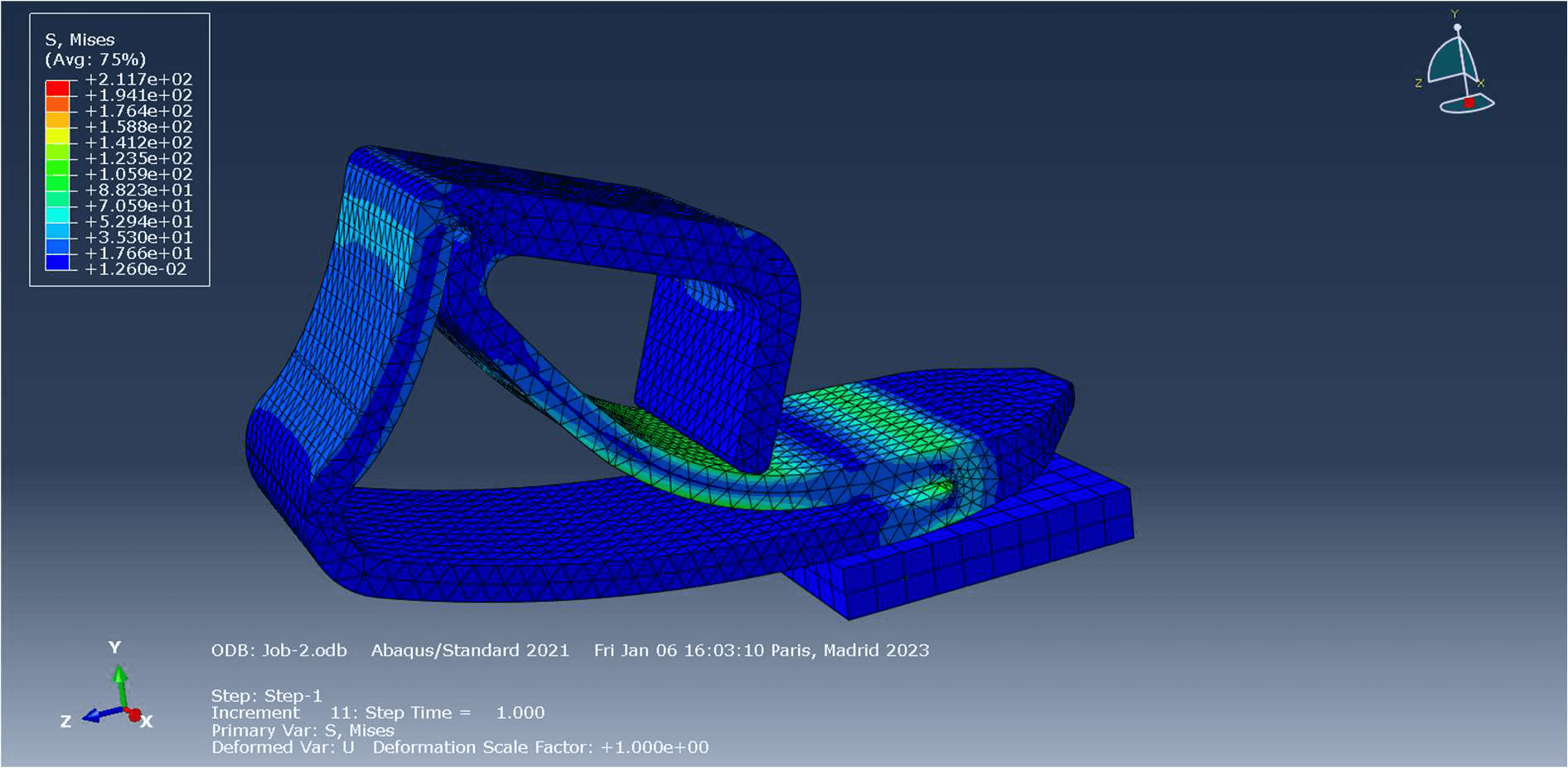
Task: Click the 'ODB: Job-2.odb' title text
Action: point(279,650)
